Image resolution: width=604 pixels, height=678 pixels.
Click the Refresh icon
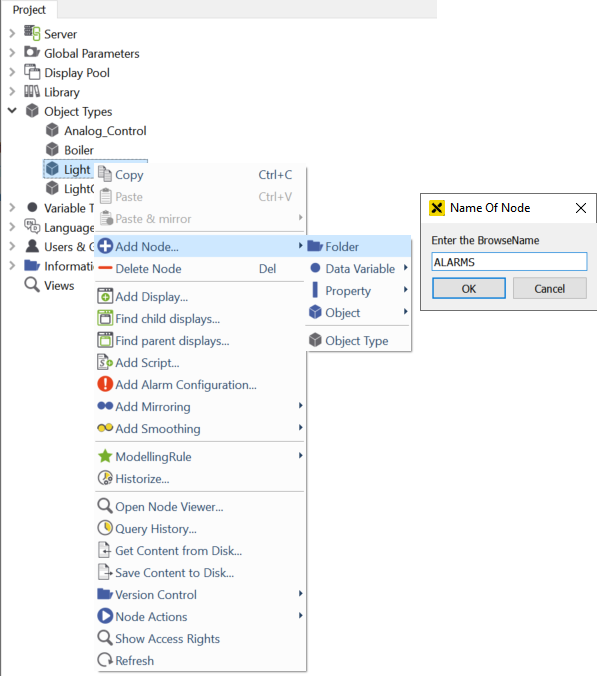(x=105, y=661)
